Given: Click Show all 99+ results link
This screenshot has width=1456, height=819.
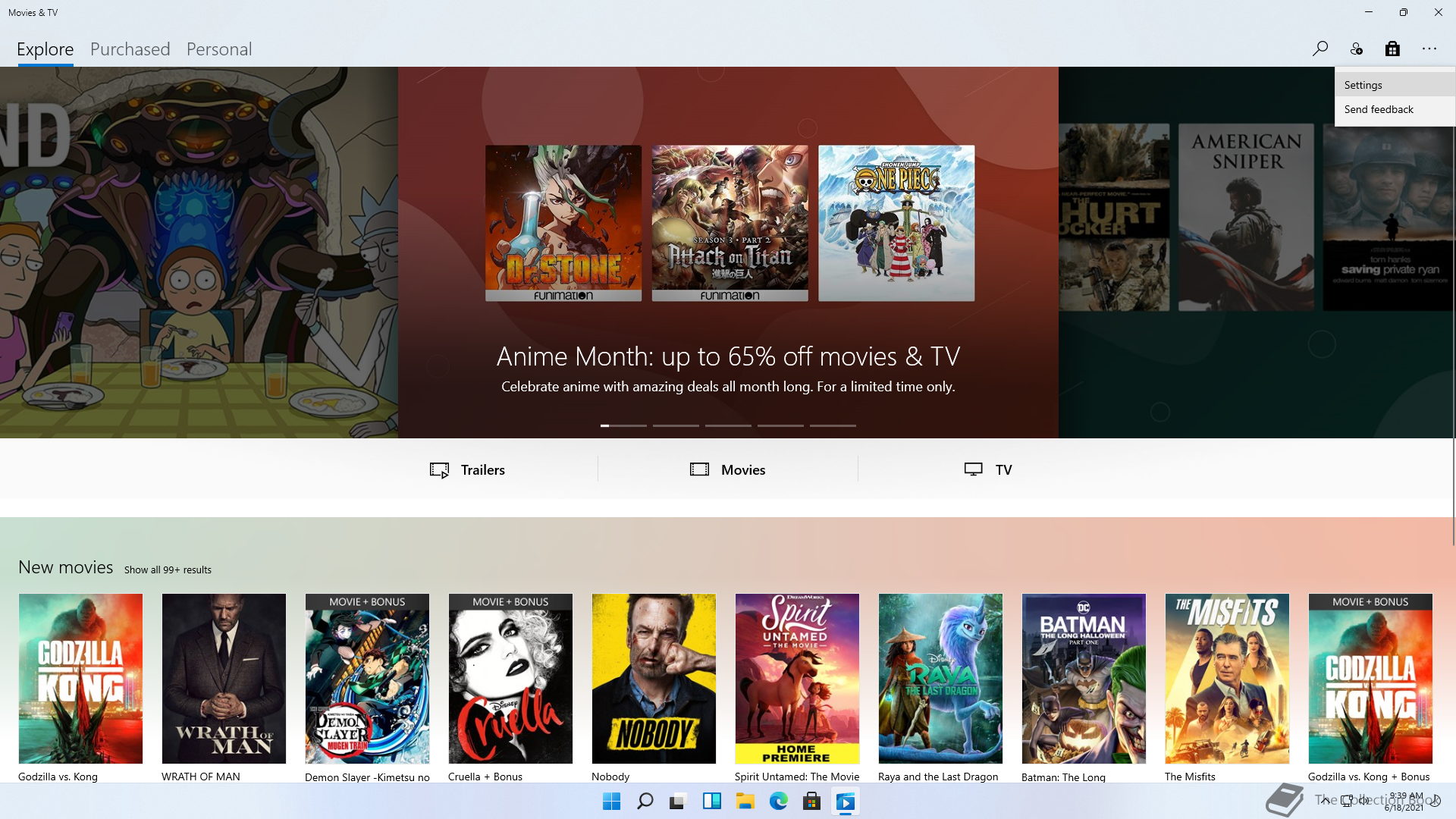Looking at the screenshot, I should [x=168, y=570].
